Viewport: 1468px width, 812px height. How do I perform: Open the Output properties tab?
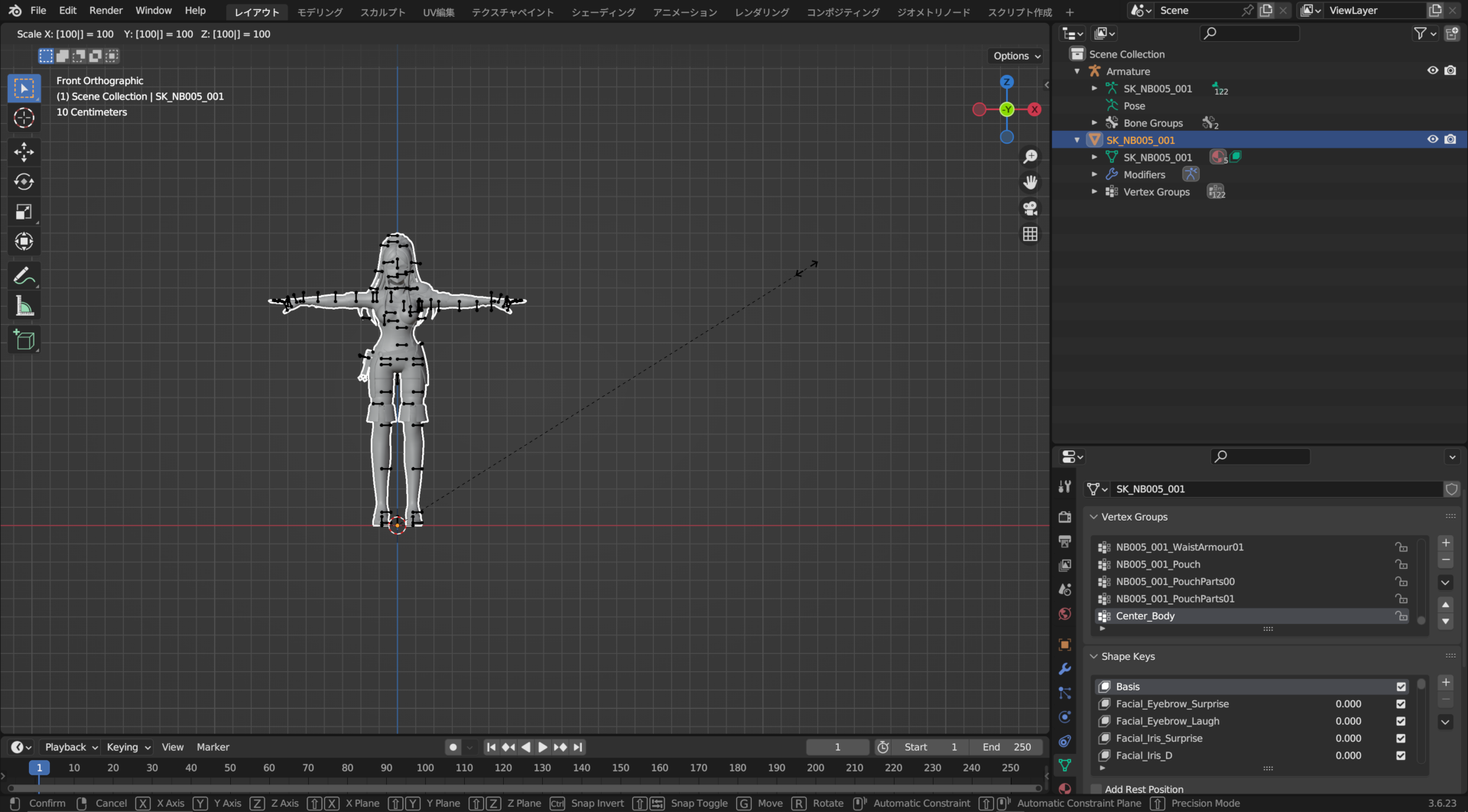(1064, 541)
